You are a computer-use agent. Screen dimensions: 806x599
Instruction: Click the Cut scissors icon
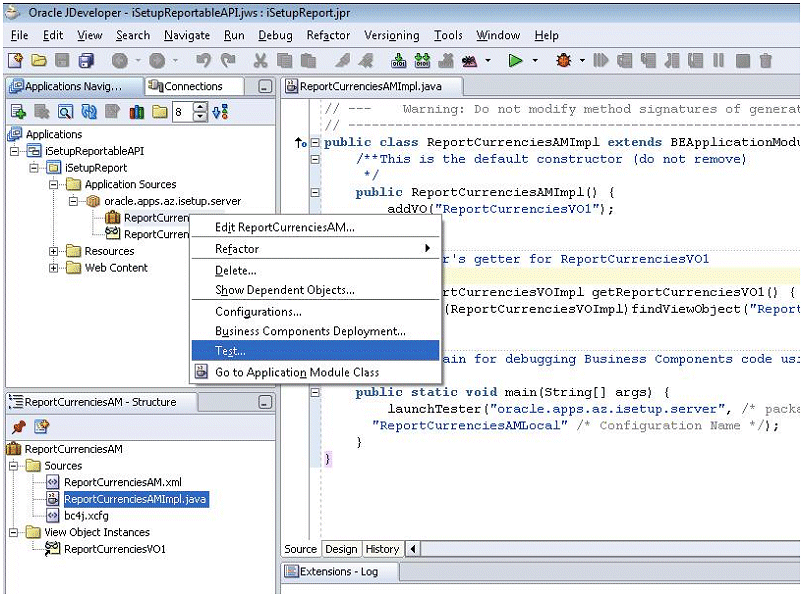[x=261, y=61]
